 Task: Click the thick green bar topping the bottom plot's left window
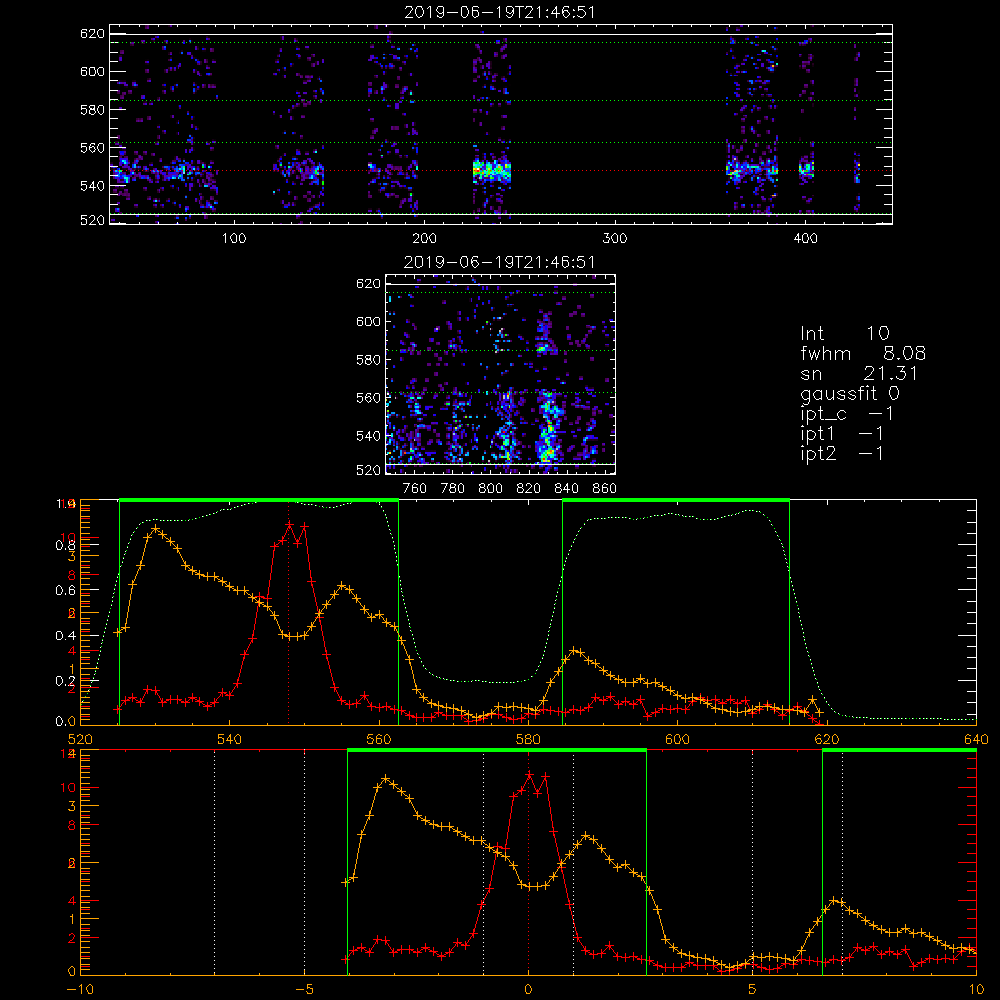pos(497,751)
